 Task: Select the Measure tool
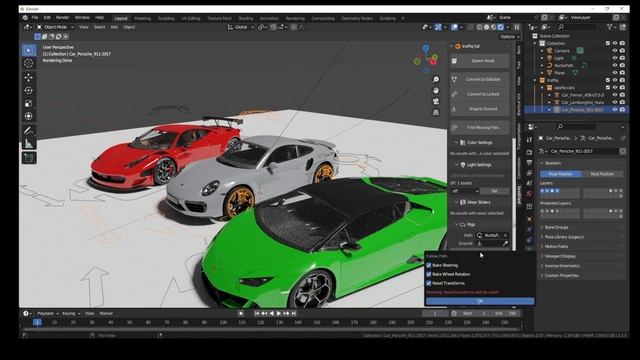pos(29,144)
